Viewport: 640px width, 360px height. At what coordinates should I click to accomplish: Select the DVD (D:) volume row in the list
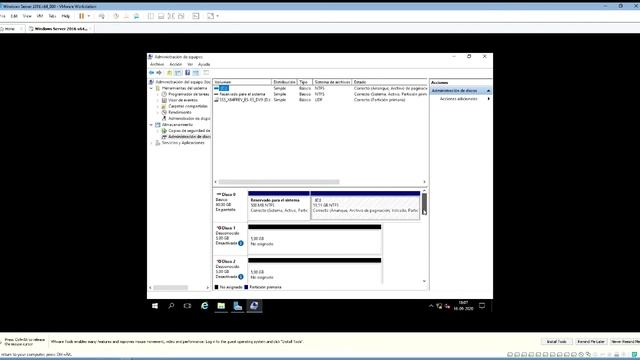coord(320,100)
